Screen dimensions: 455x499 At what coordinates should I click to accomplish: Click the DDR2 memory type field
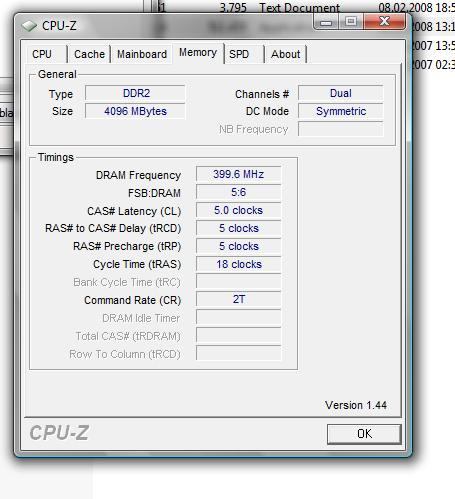[135, 93]
